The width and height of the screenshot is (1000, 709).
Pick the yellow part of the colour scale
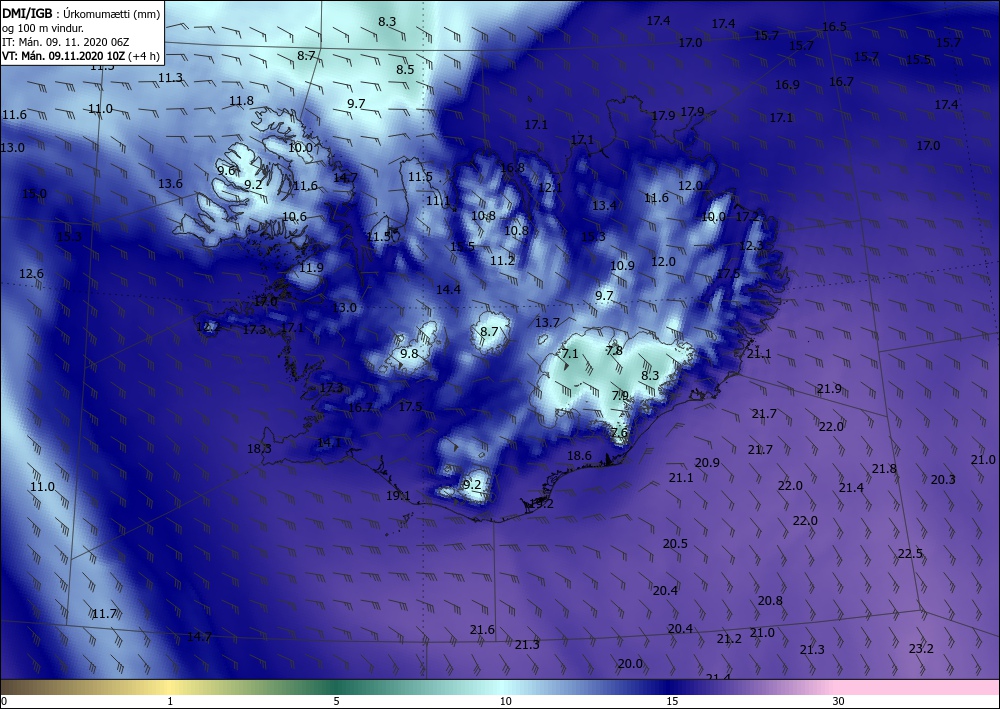tap(169, 687)
